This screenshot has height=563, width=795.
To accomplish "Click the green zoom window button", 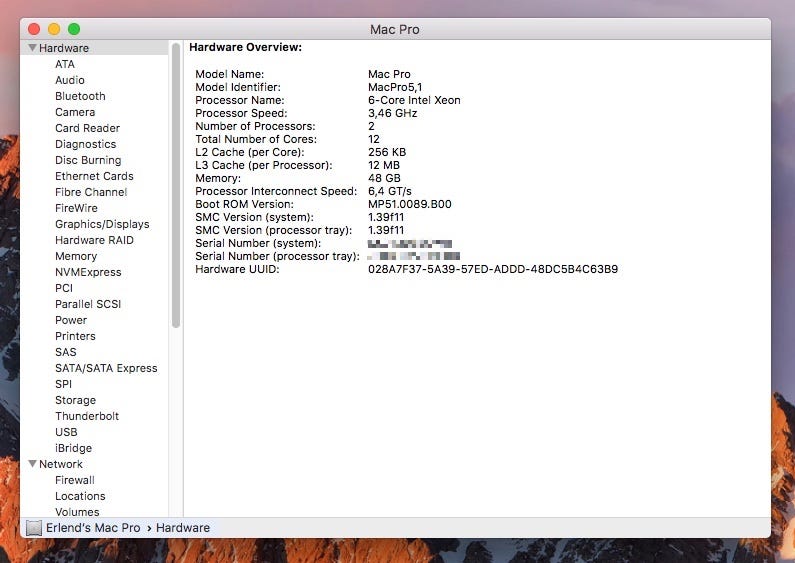I will 74,29.
